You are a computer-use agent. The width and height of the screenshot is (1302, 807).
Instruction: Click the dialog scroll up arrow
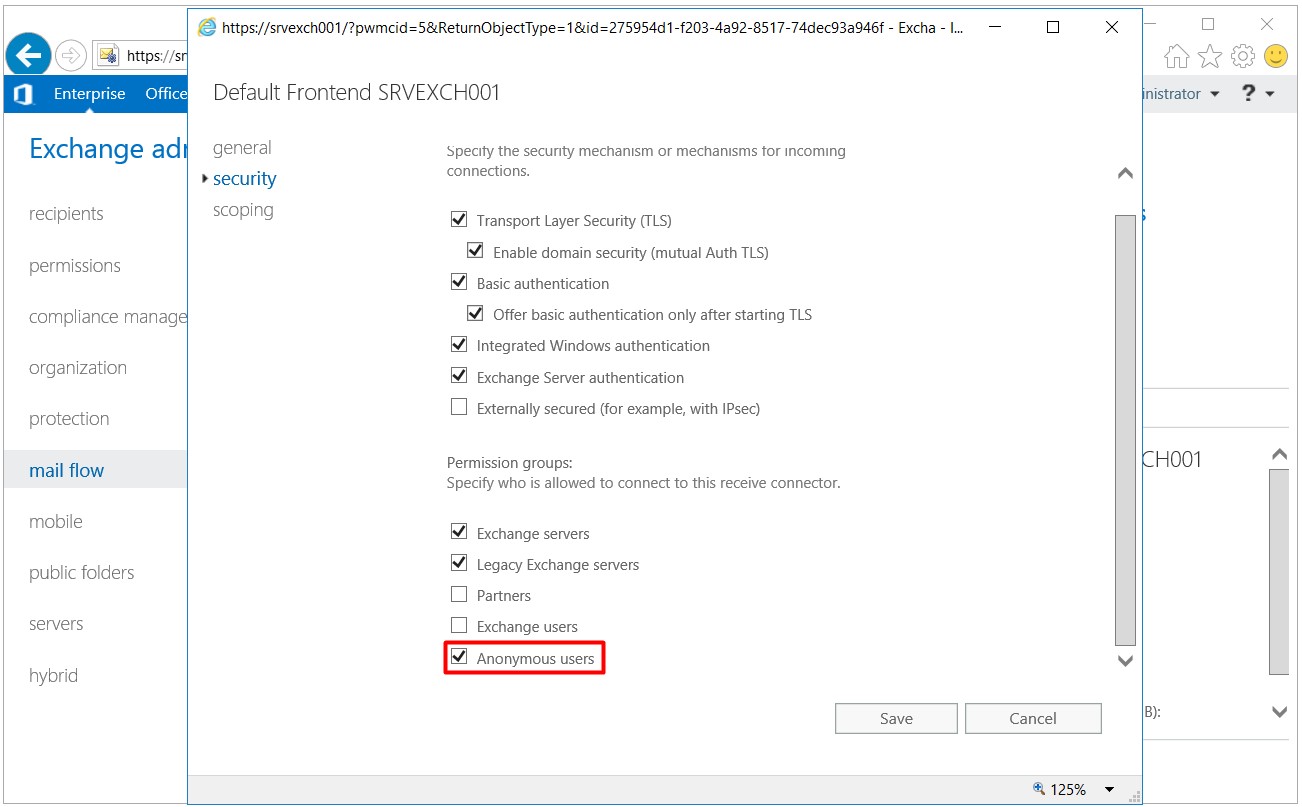[x=1125, y=174]
